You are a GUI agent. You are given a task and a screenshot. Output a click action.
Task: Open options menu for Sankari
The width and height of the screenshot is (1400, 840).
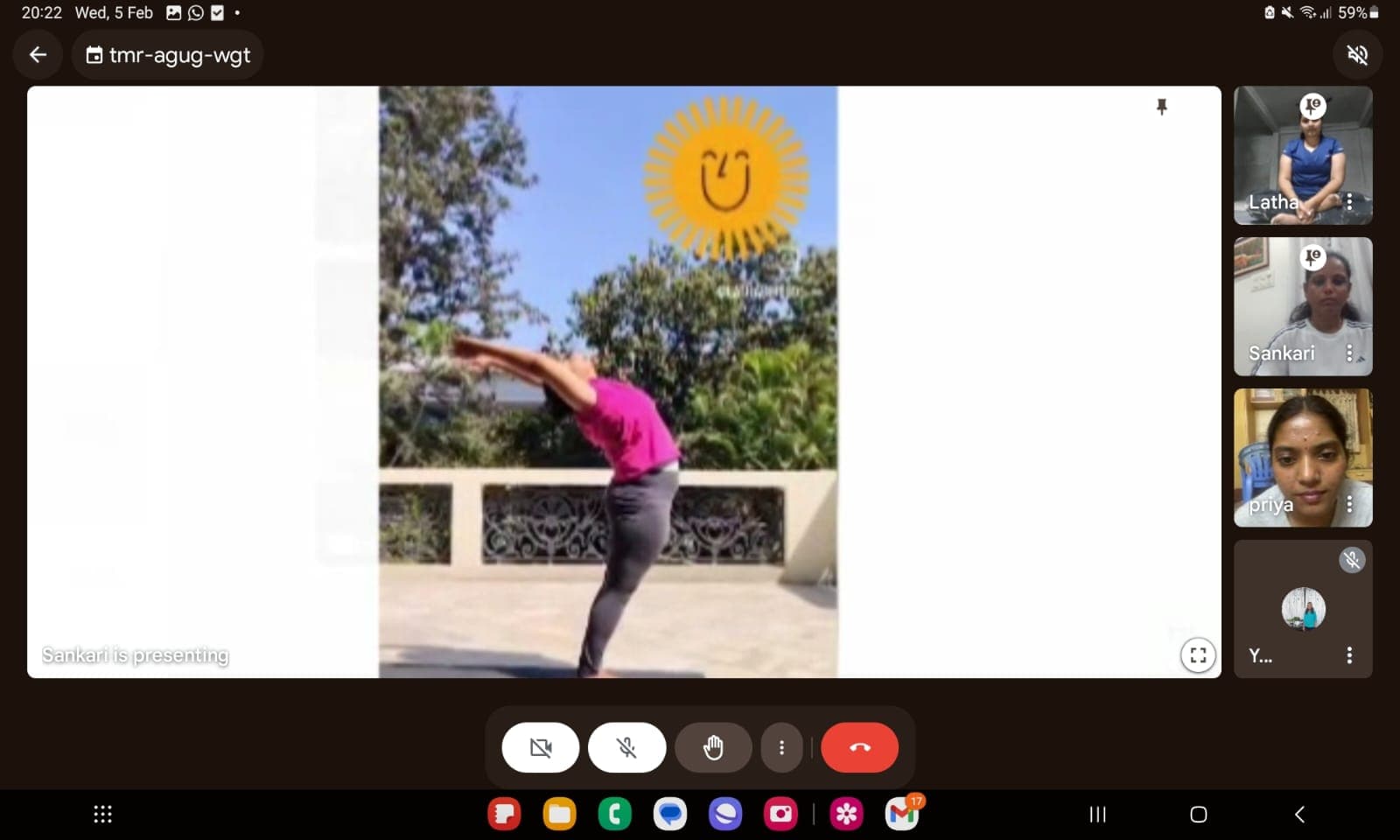click(1349, 353)
